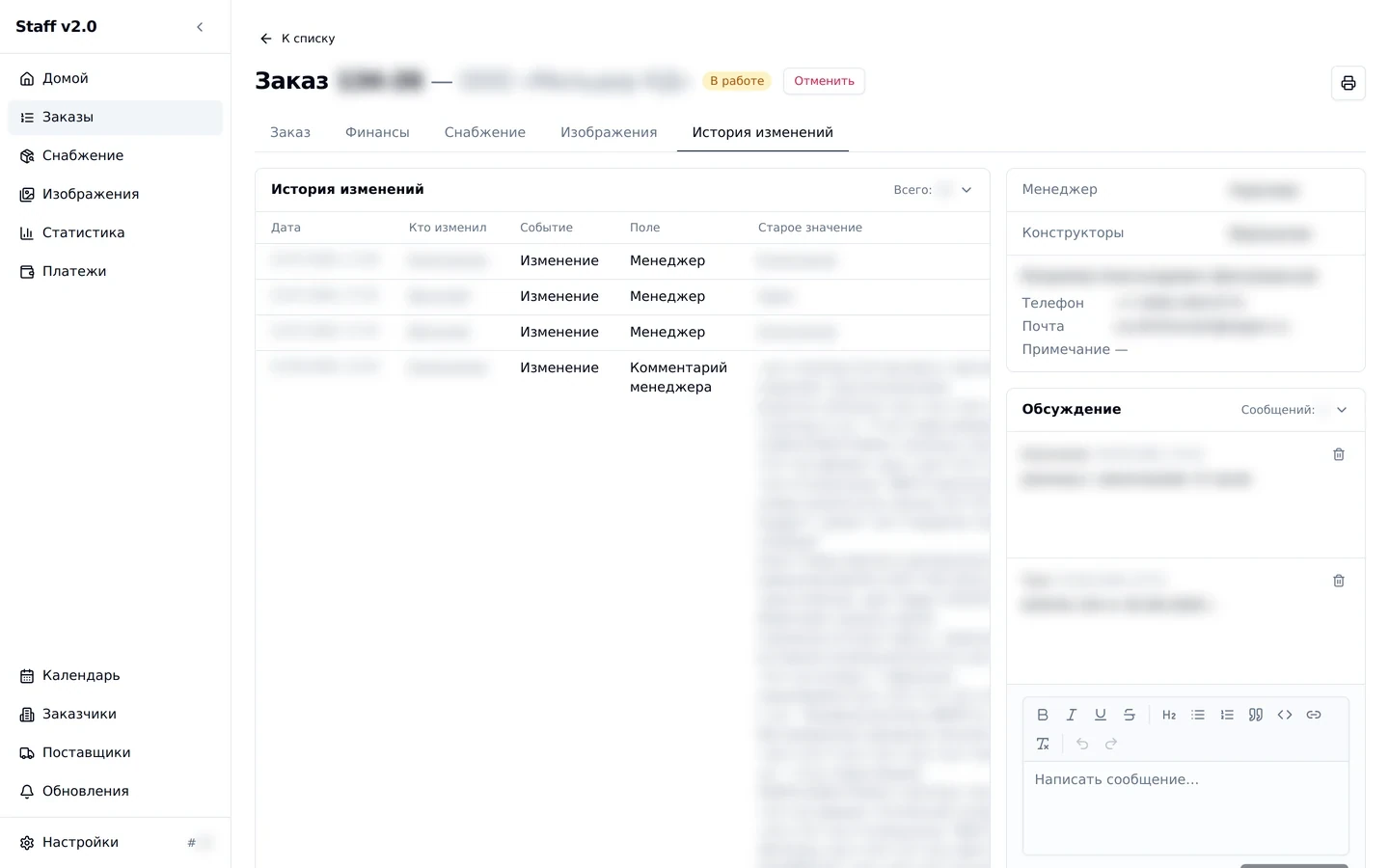
Task: Add a hyperlink in the message editor
Action: (x=1314, y=715)
